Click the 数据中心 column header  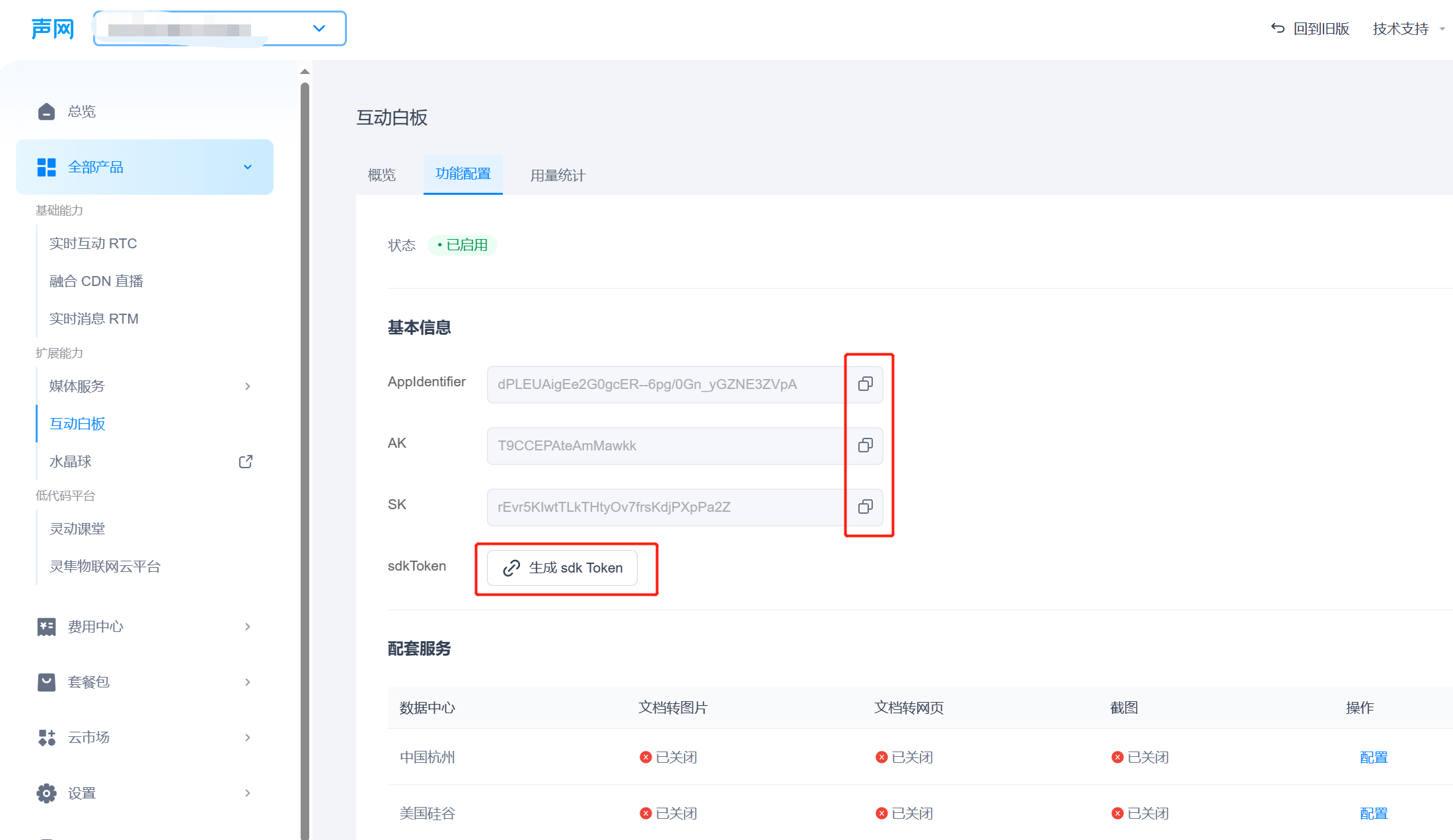click(428, 708)
